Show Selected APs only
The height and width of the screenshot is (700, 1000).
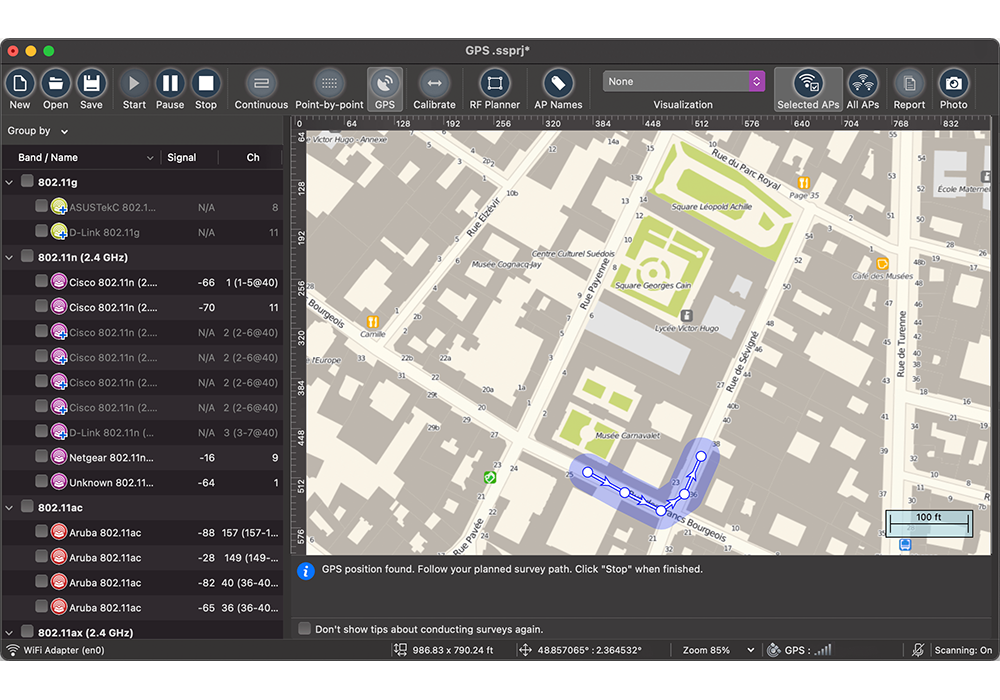click(x=808, y=89)
